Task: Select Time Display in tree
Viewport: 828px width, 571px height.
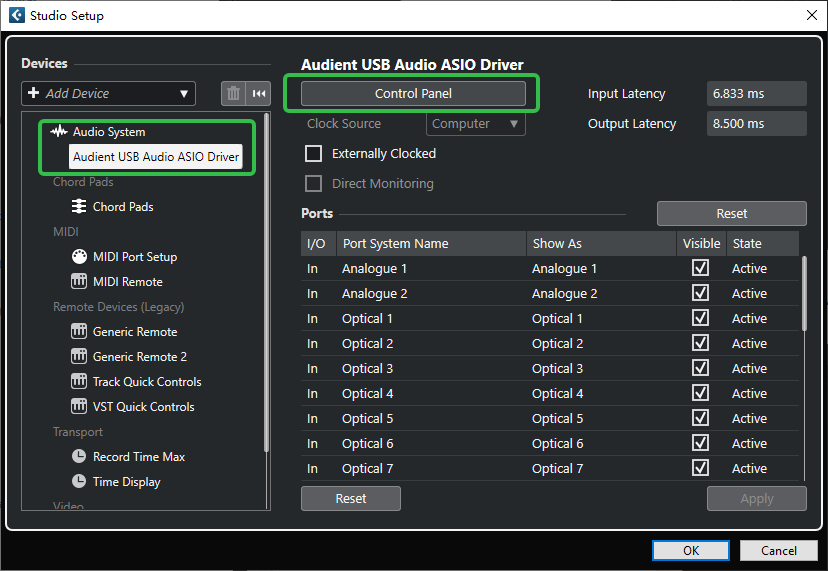Action: [x=127, y=482]
